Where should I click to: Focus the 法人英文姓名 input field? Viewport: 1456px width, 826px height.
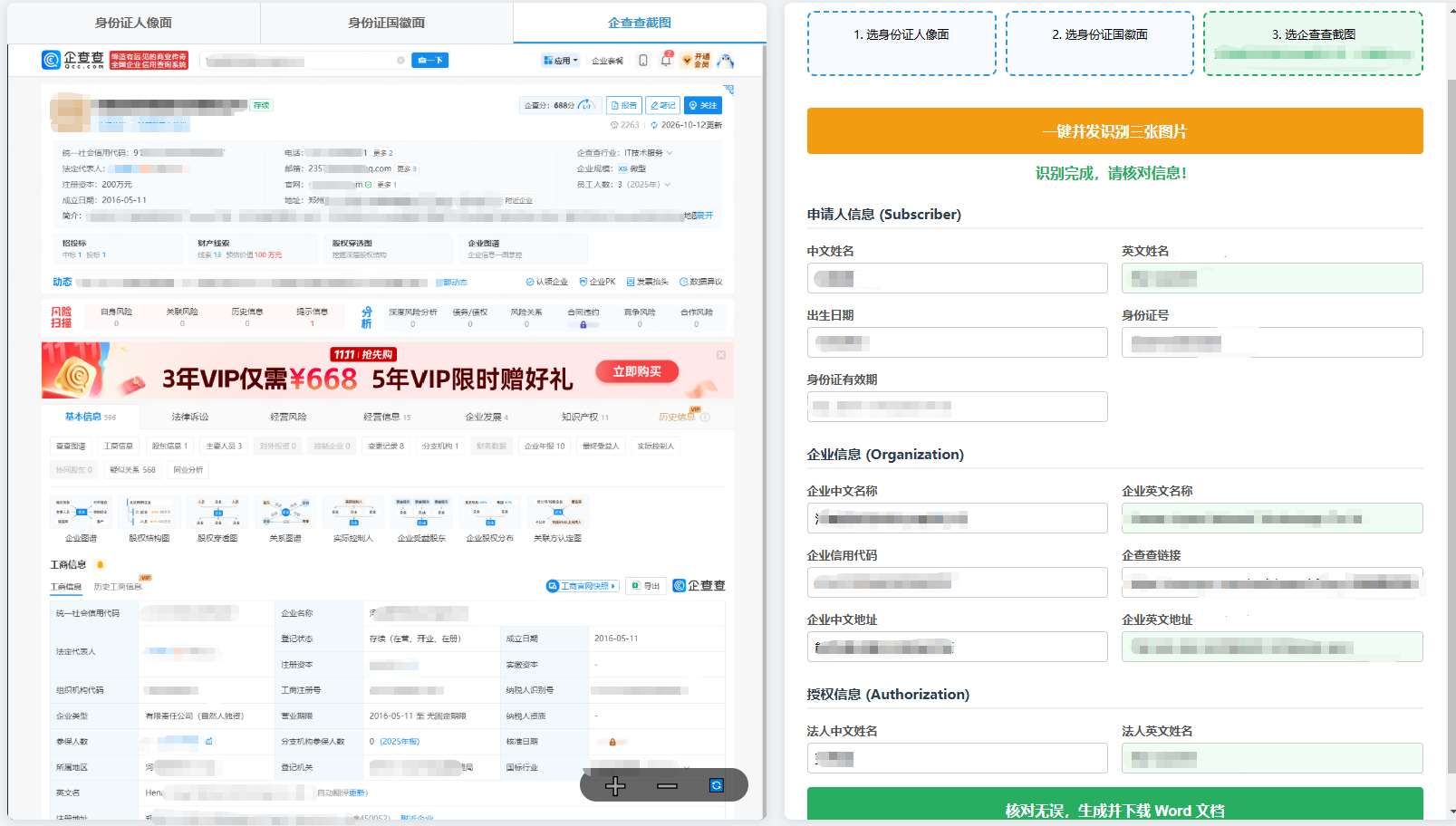(1272, 758)
